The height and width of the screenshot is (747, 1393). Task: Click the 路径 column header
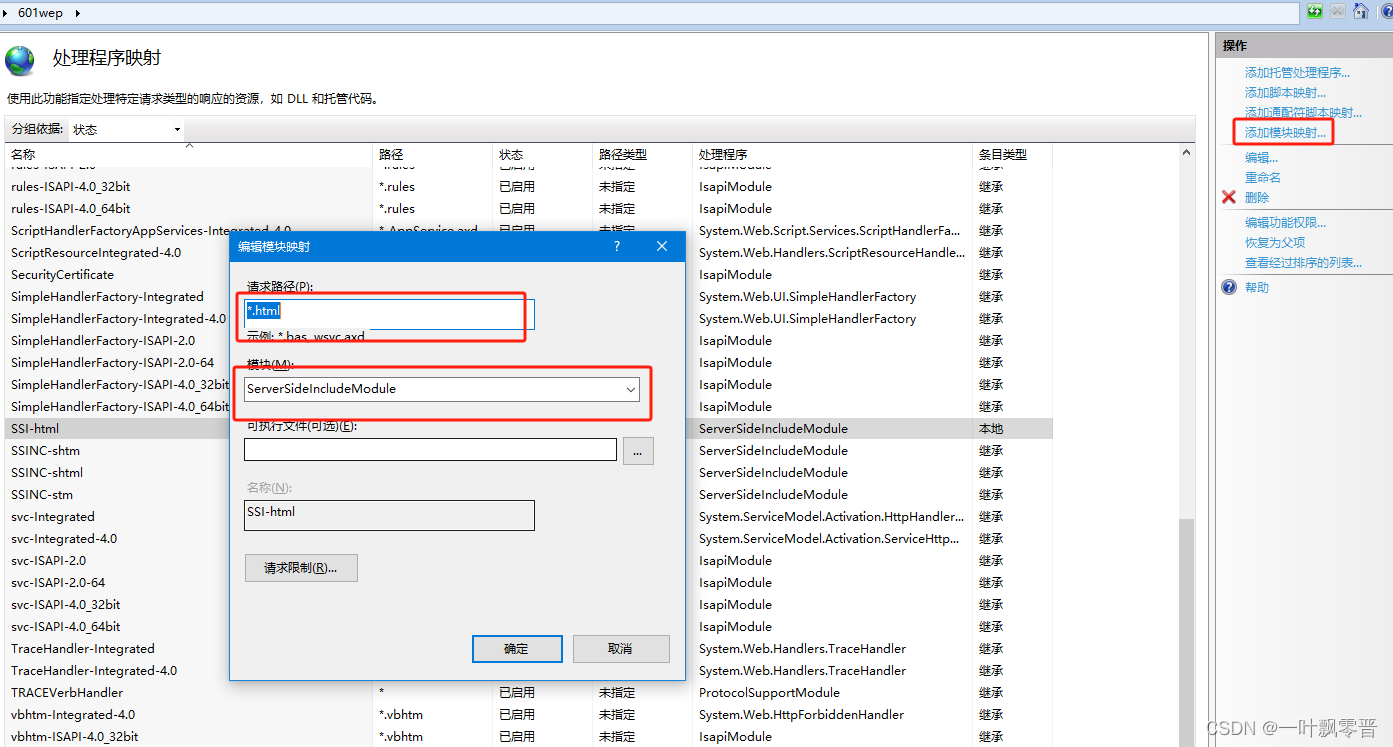coord(433,154)
